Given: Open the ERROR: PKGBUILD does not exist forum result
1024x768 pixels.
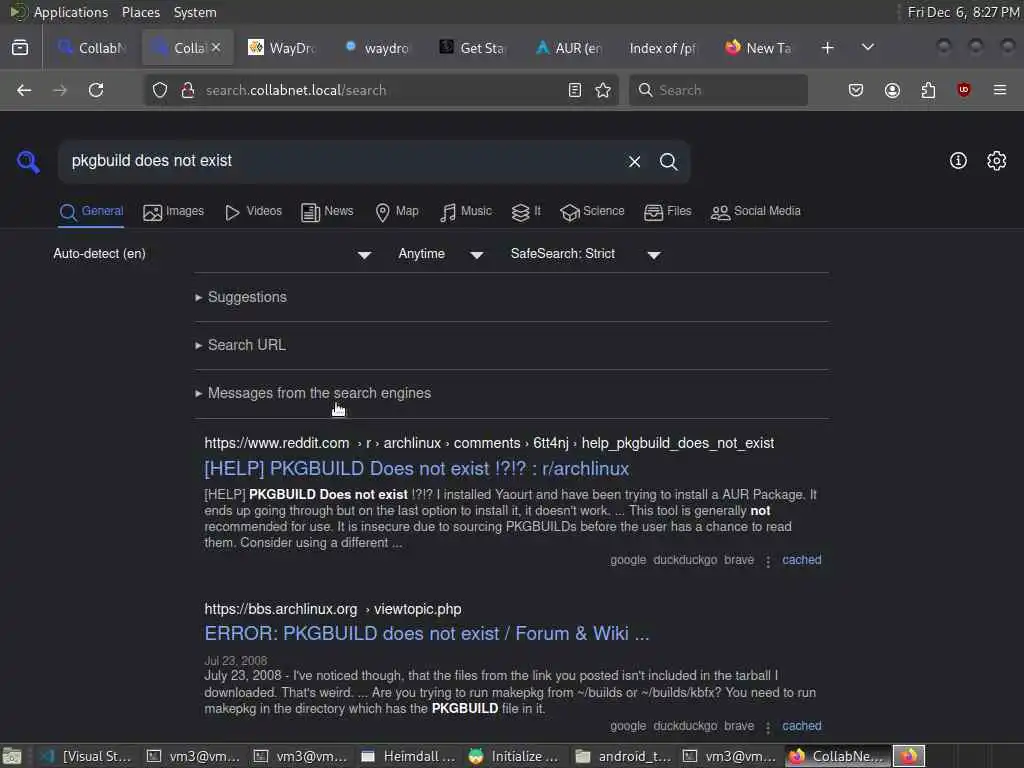Looking at the screenshot, I should pos(427,633).
